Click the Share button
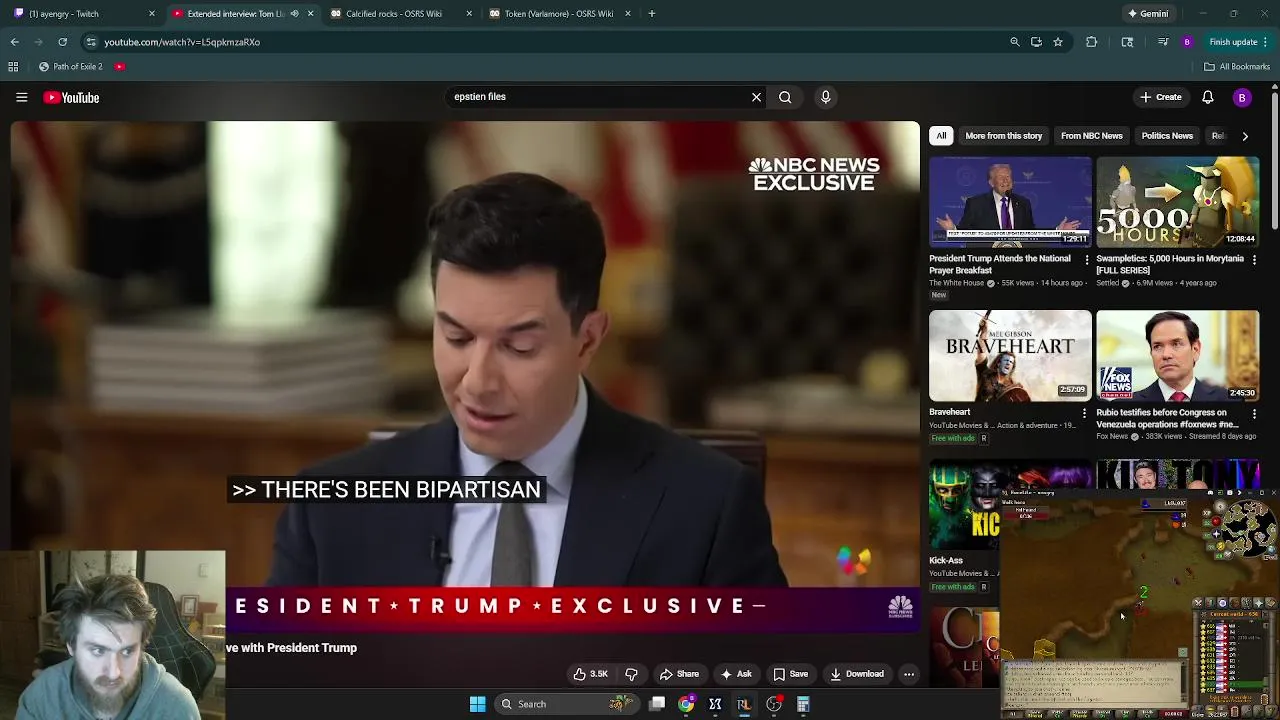 pos(679,674)
